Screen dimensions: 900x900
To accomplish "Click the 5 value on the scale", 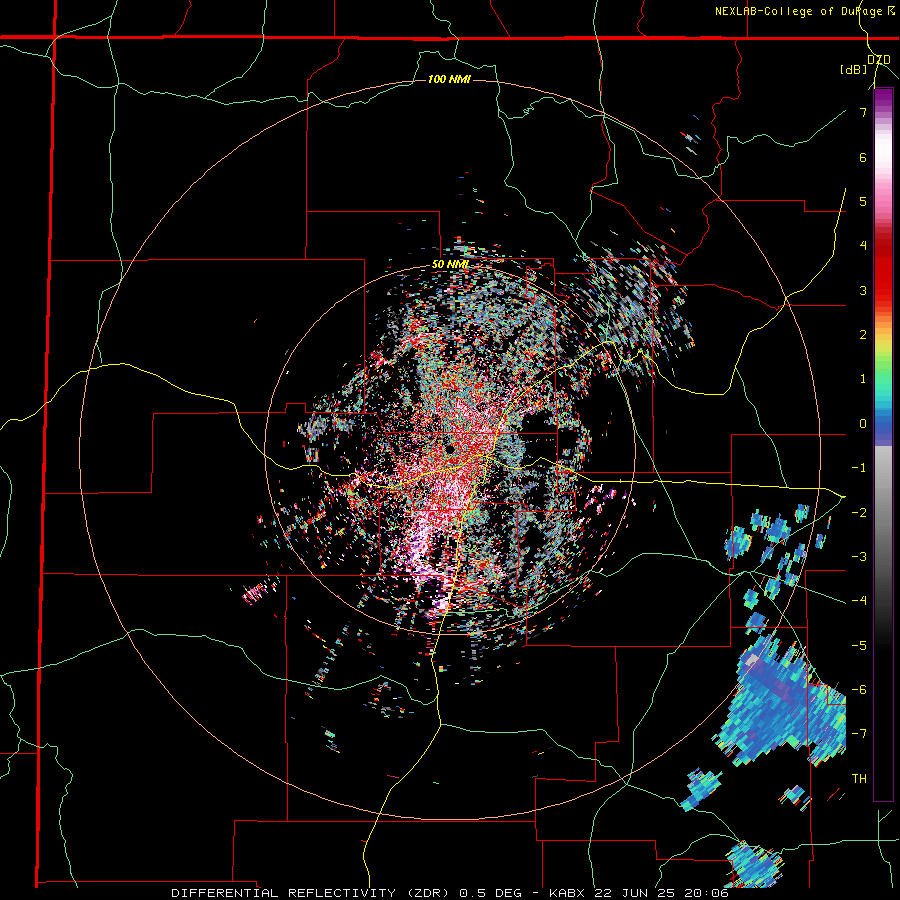I will (x=863, y=201).
